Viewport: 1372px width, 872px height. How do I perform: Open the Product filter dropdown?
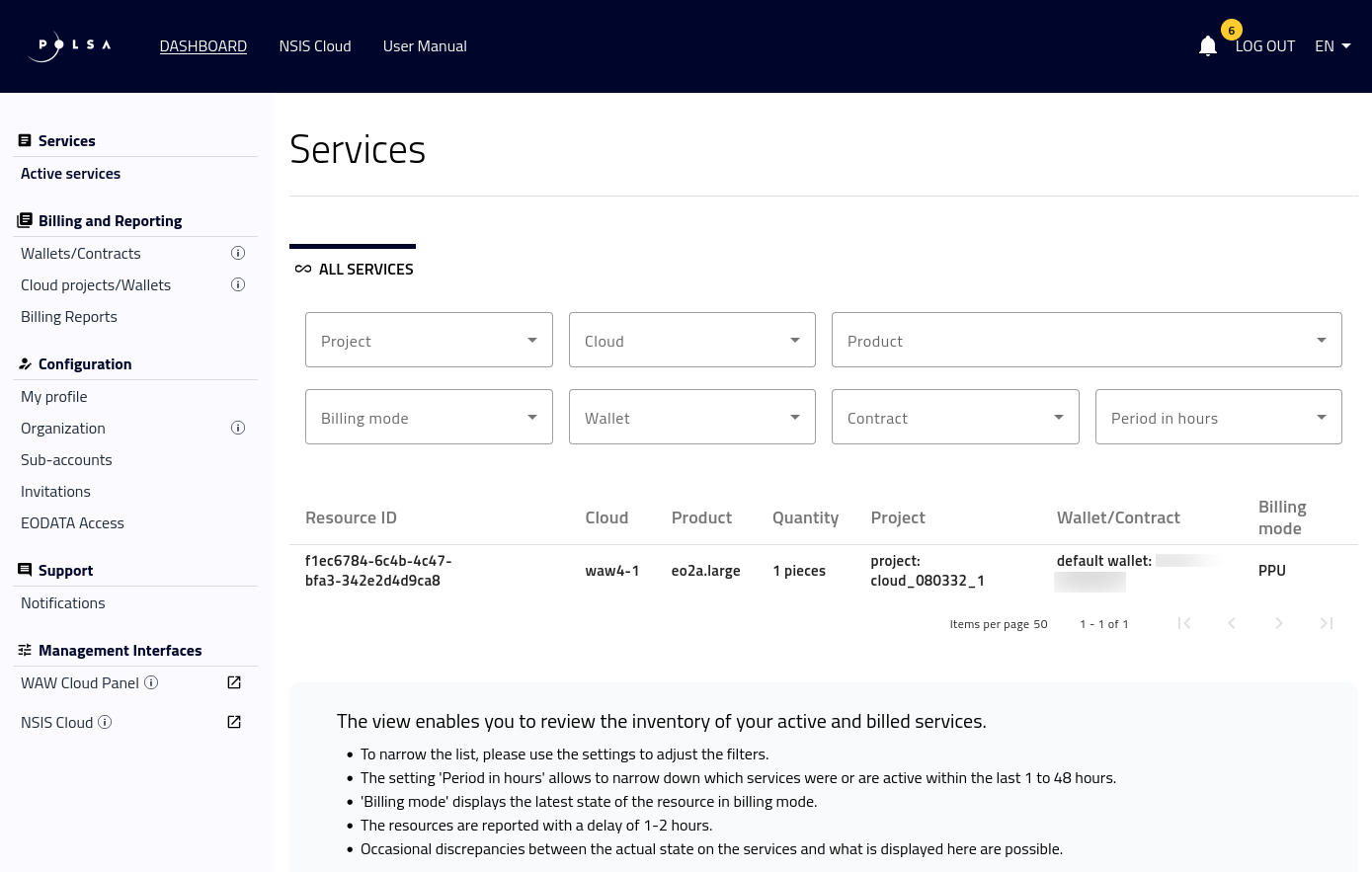1087,340
